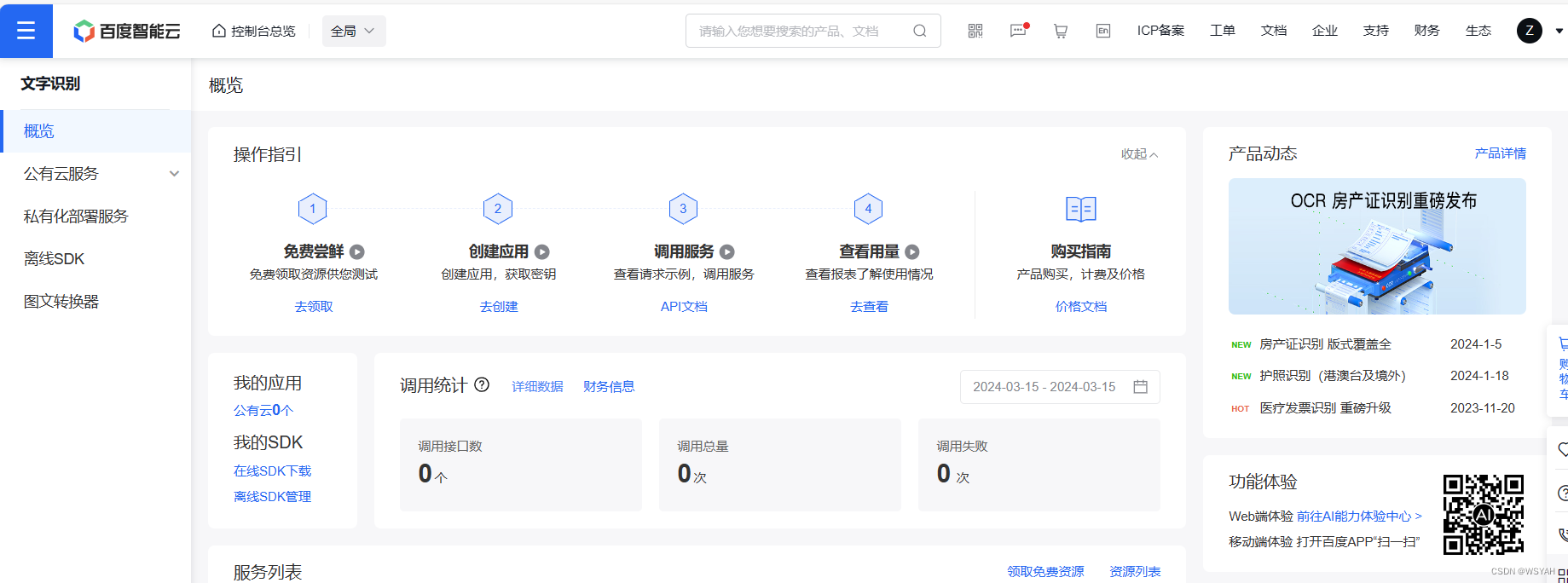Open news item 医疗发票识别 重磅升级

pyautogui.click(x=1325, y=408)
